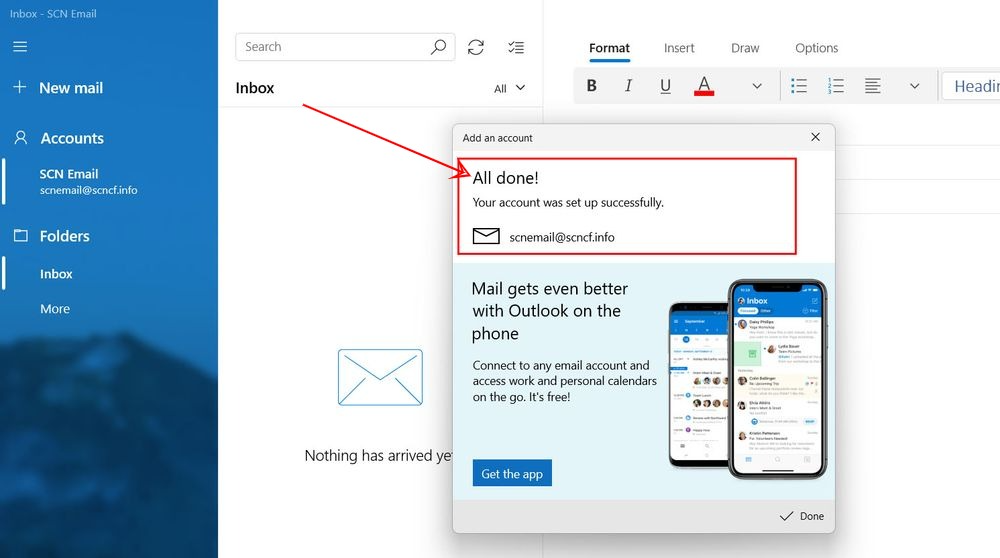The width and height of the screenshot is (1000, 558).
Task: Expand font formatting options chevron
Action: [x=757, y=86]
